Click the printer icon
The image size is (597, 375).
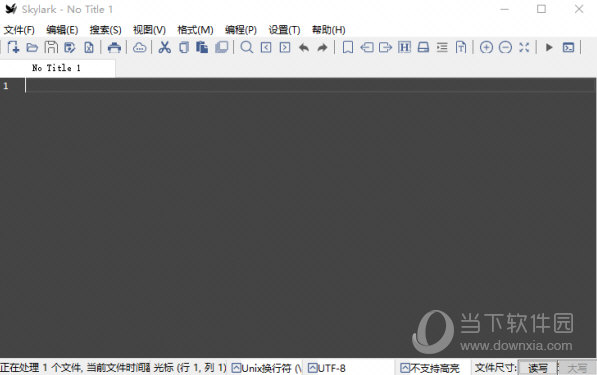pyautogui.click(x=114, y=47)
